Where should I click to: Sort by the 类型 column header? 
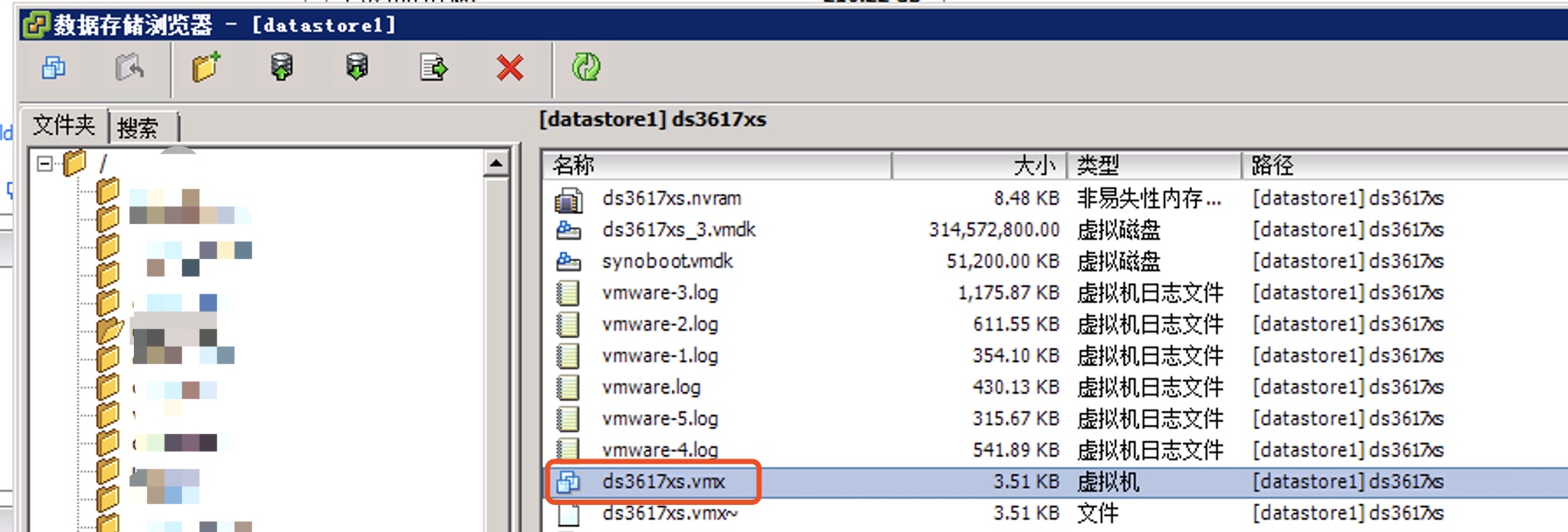tap(1155, 165)
